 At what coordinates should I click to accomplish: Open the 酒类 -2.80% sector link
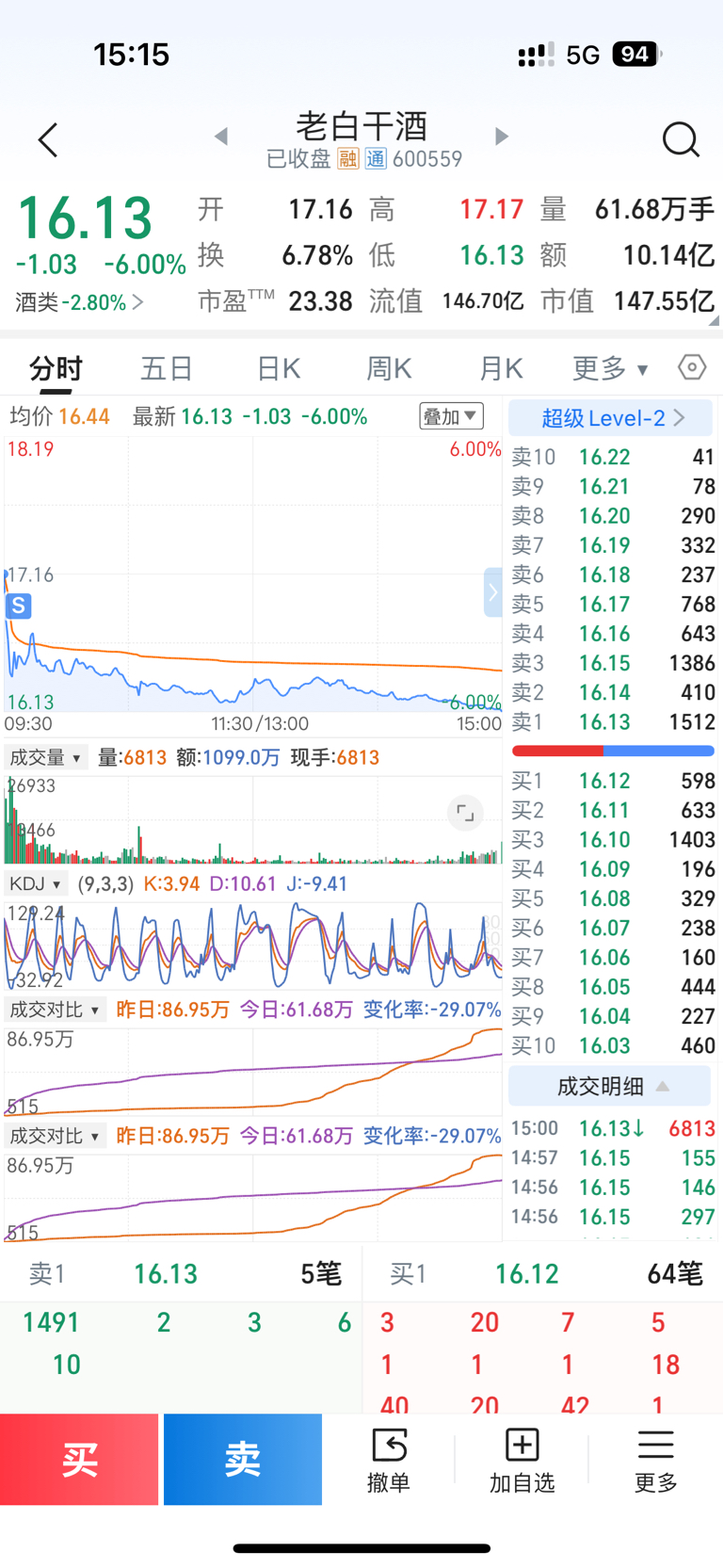pyautogui.click(x=79, y=302)
